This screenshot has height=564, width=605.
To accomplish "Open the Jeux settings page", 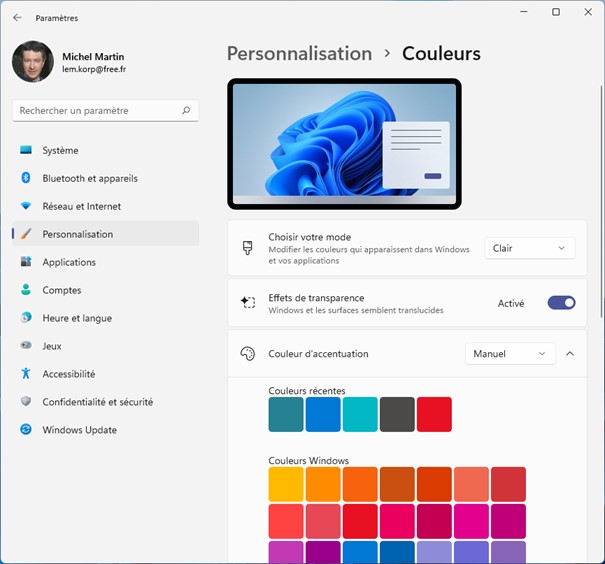I will pos(52,346).
